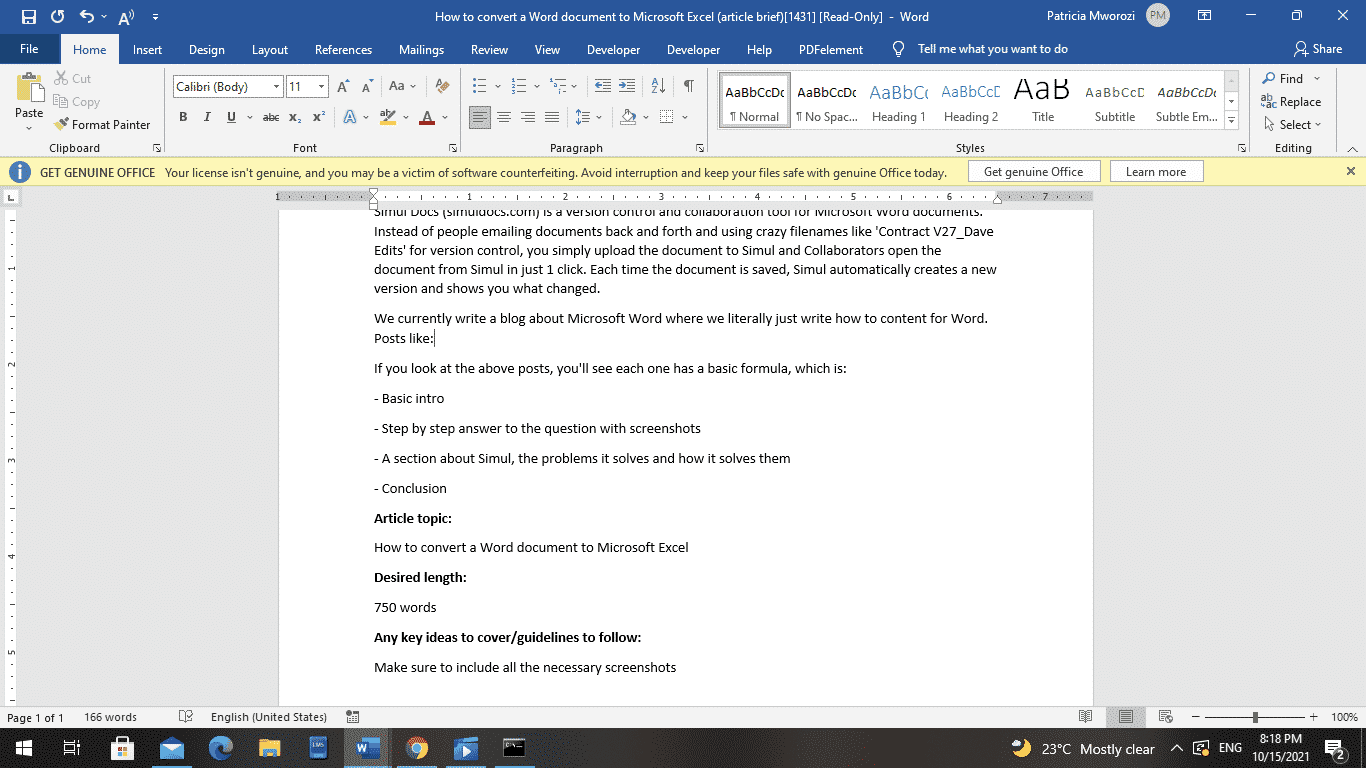Apply subscript formatting

pos(295,117)
